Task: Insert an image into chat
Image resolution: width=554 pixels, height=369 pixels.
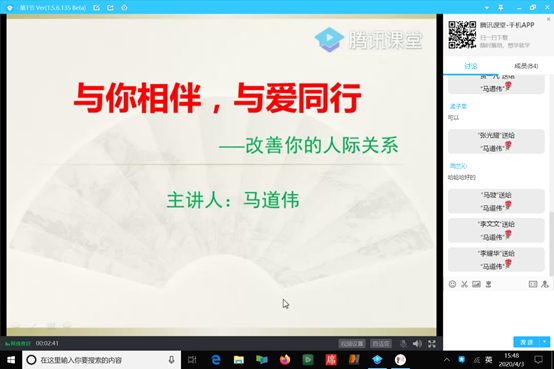Action: pyautogui.click(x=476, y=284)
